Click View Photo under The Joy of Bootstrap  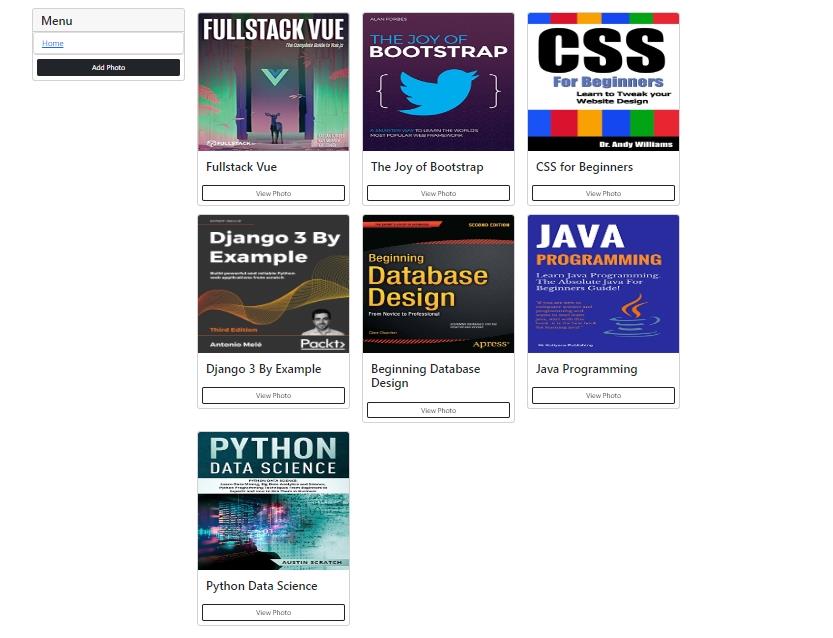click(x=438, y=193)
